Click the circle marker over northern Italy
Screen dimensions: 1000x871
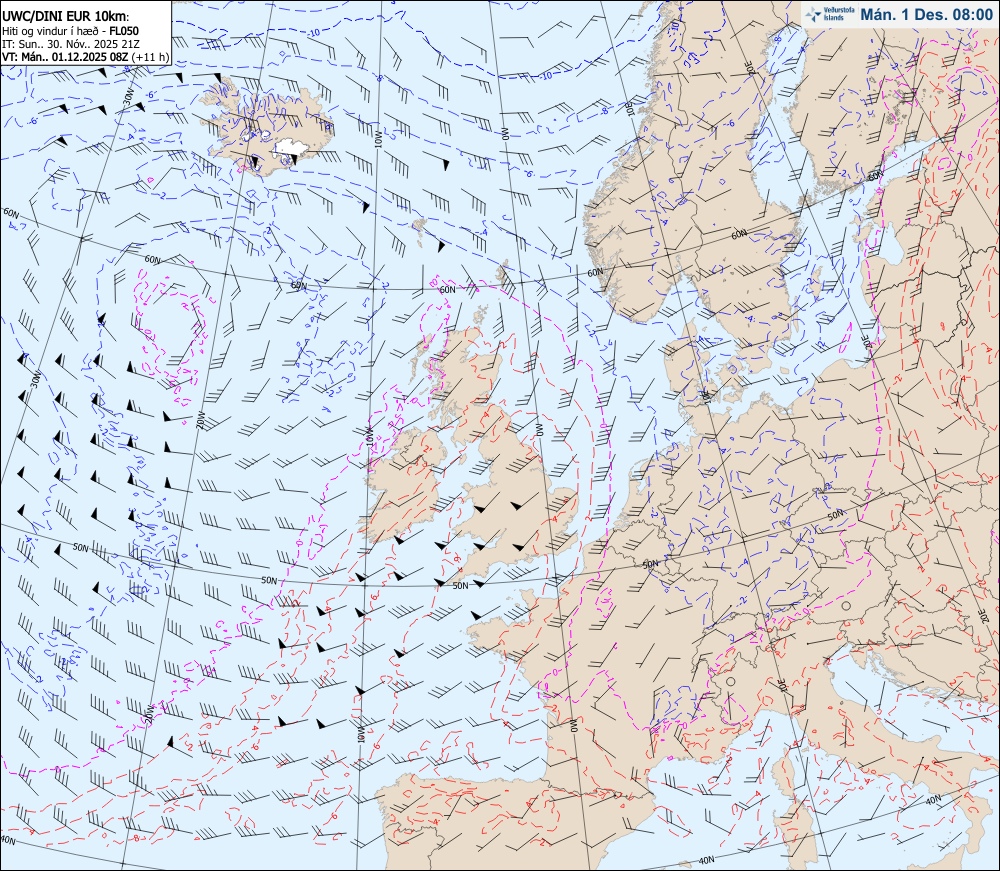(x=731, y=682)
